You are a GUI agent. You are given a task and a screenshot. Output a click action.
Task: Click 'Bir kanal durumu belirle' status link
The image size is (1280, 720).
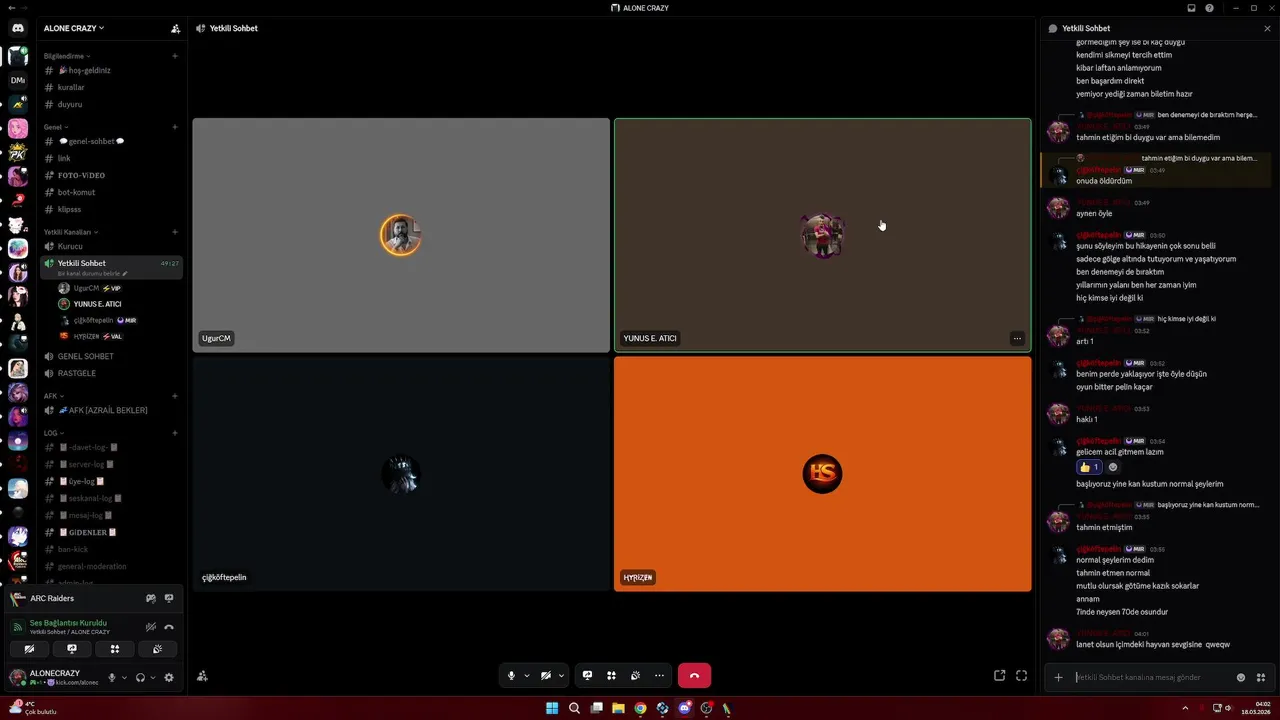93,273
